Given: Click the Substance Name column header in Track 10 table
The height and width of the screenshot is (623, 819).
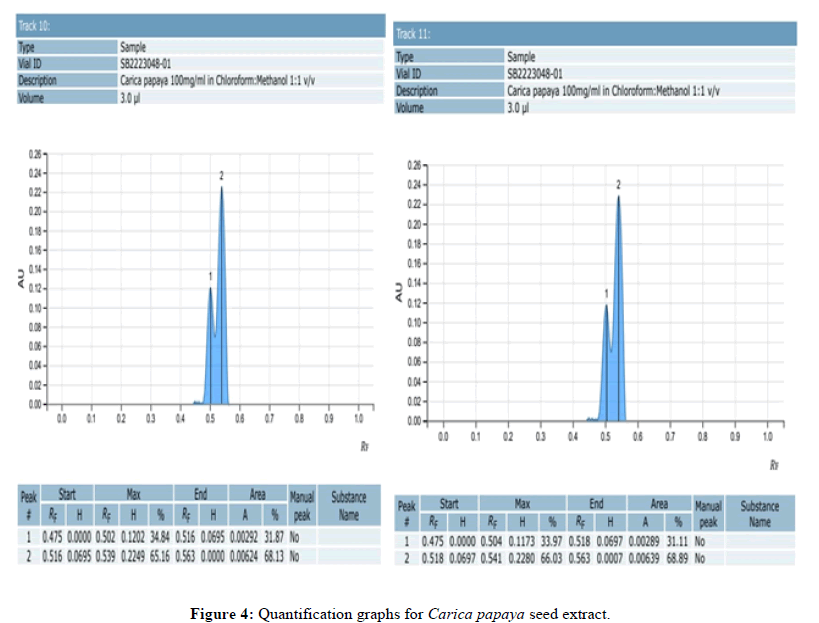Looking at the screenshot, I should click(x=348, y=505).
